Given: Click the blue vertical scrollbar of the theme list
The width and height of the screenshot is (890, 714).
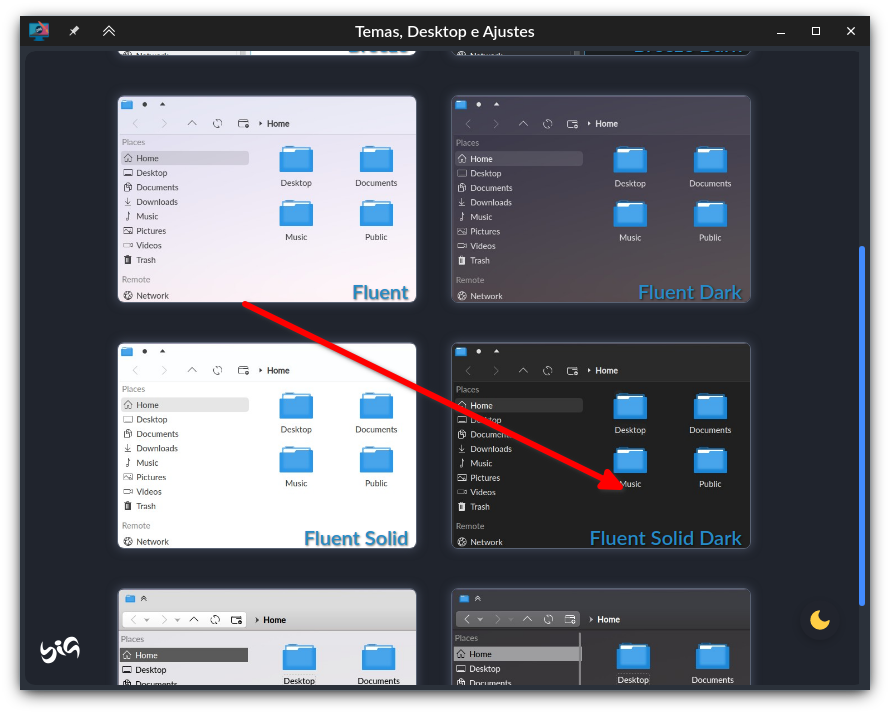Looking at the screenshot, I should [862, 426].
